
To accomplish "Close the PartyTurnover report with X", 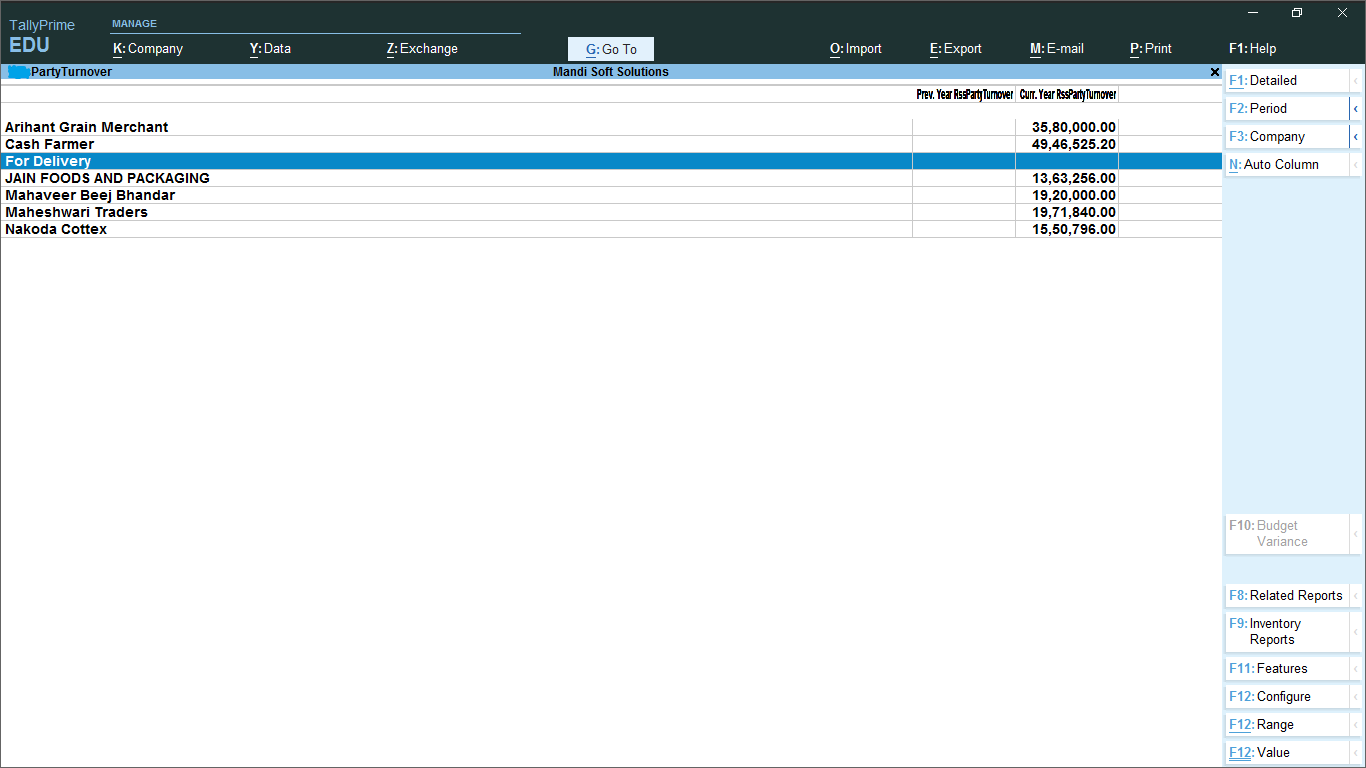I will coord(1214,72).
